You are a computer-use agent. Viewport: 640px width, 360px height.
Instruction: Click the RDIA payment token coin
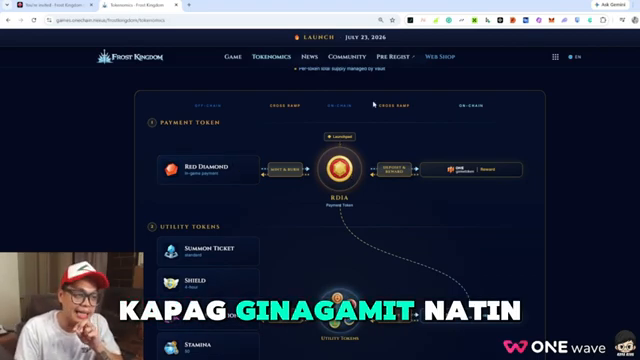[340, 169]
